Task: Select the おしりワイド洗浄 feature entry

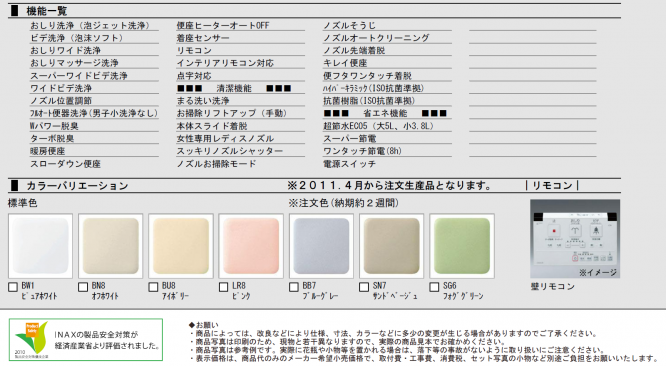Action: (65, 50)
